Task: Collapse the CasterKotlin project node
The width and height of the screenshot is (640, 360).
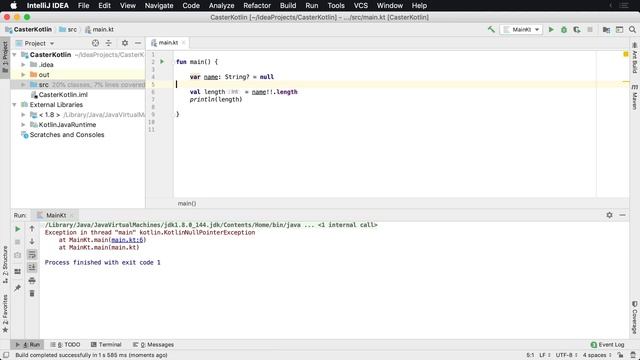Action: coord(14,55)
